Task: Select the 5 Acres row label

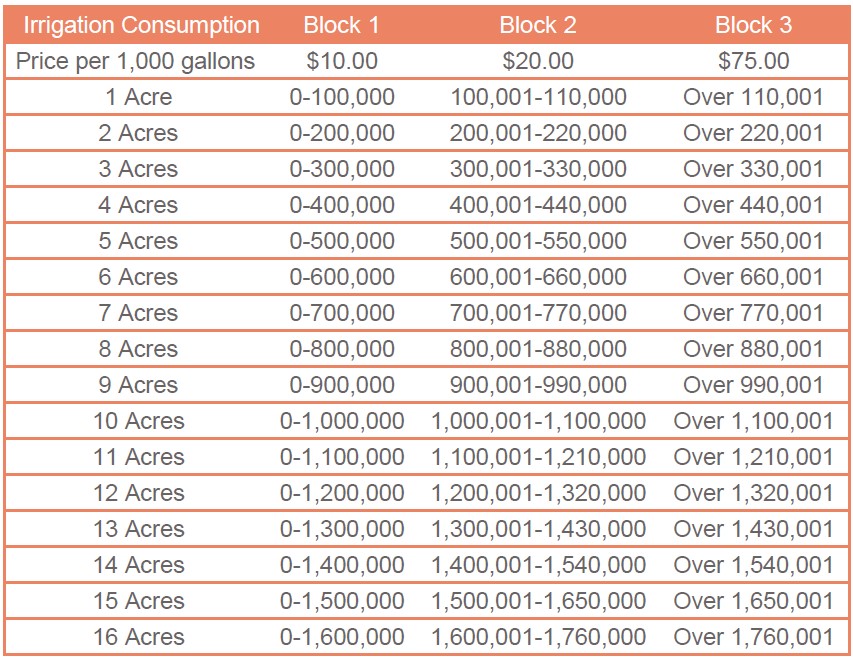Action: pos(138,241)
